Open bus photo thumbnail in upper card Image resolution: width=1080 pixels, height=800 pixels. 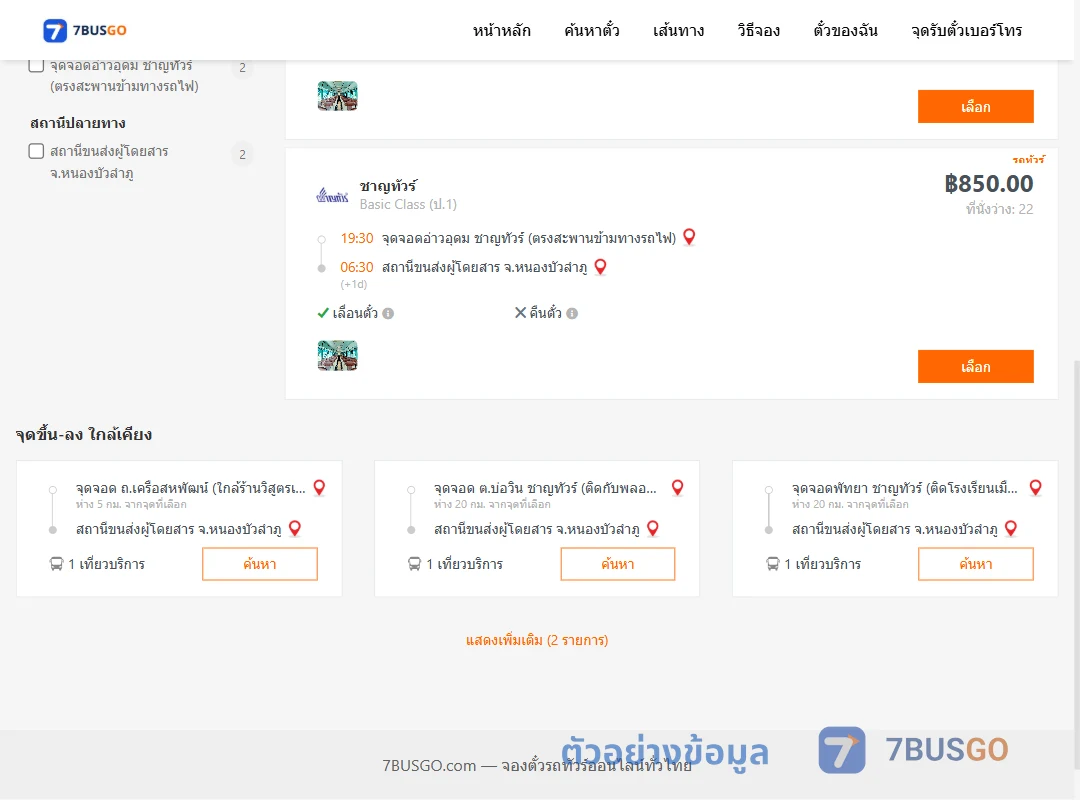point(338,96)
